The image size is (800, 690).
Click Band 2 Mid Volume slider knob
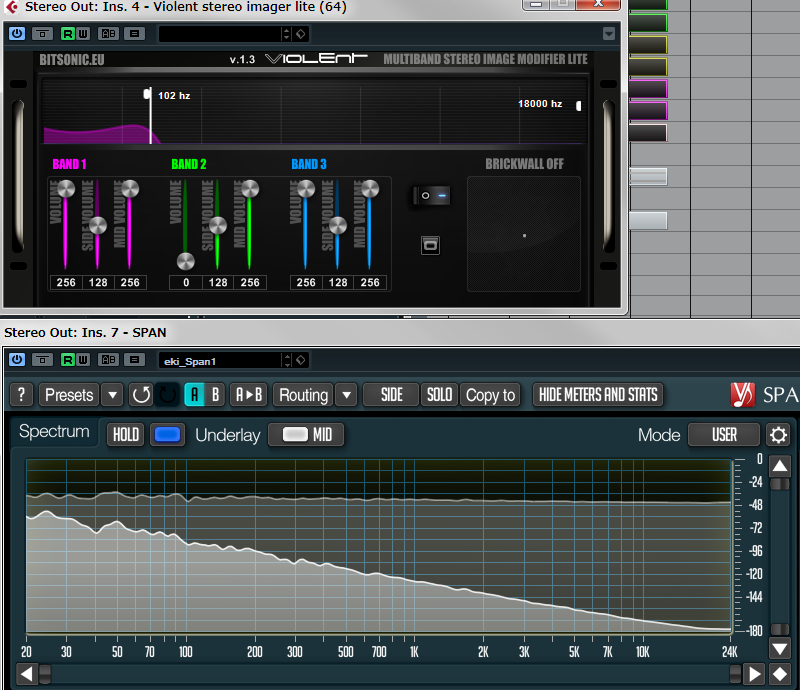[250, 189]
